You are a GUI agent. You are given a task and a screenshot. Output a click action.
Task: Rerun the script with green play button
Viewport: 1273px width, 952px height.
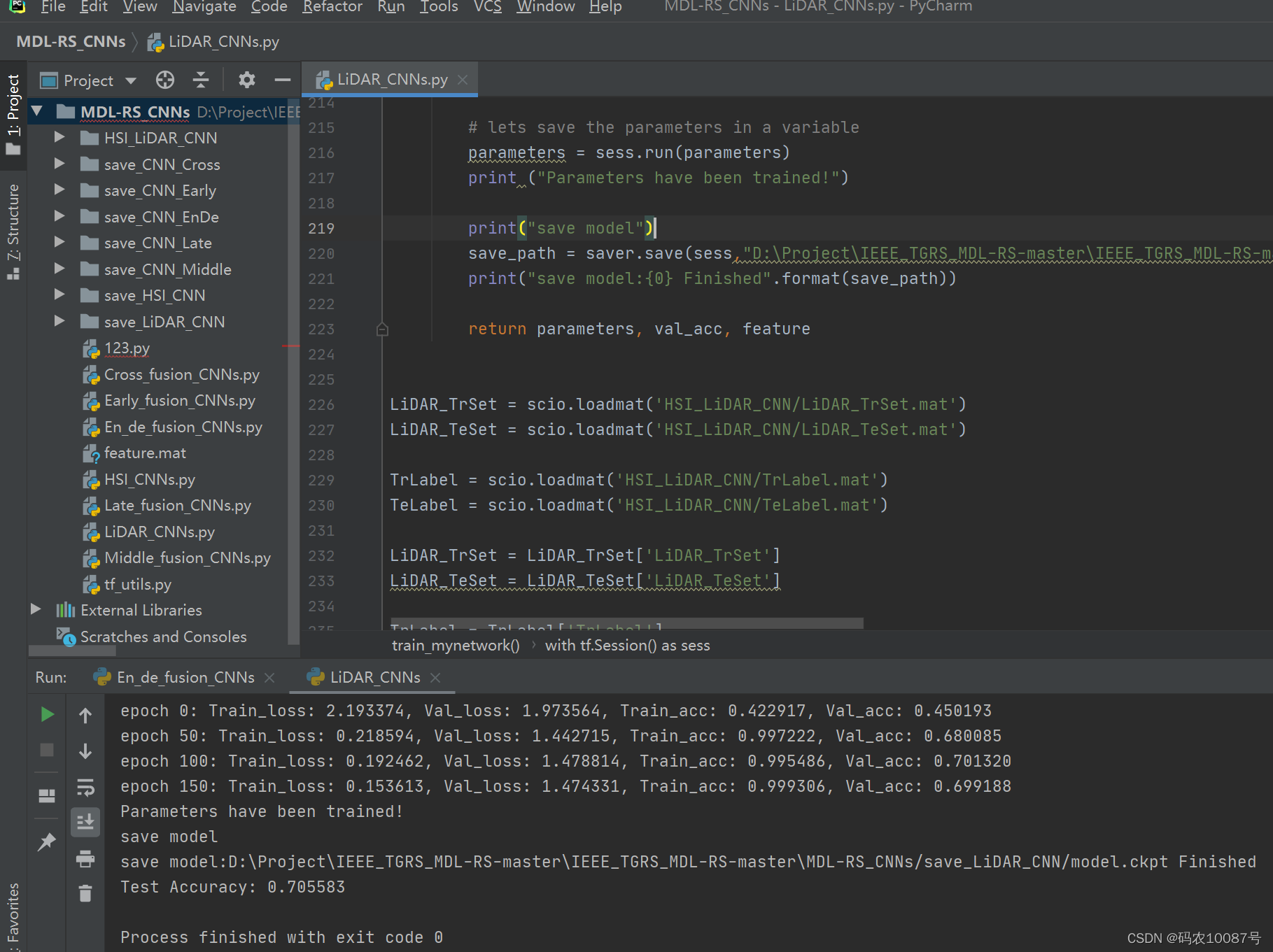coord(47,714)
